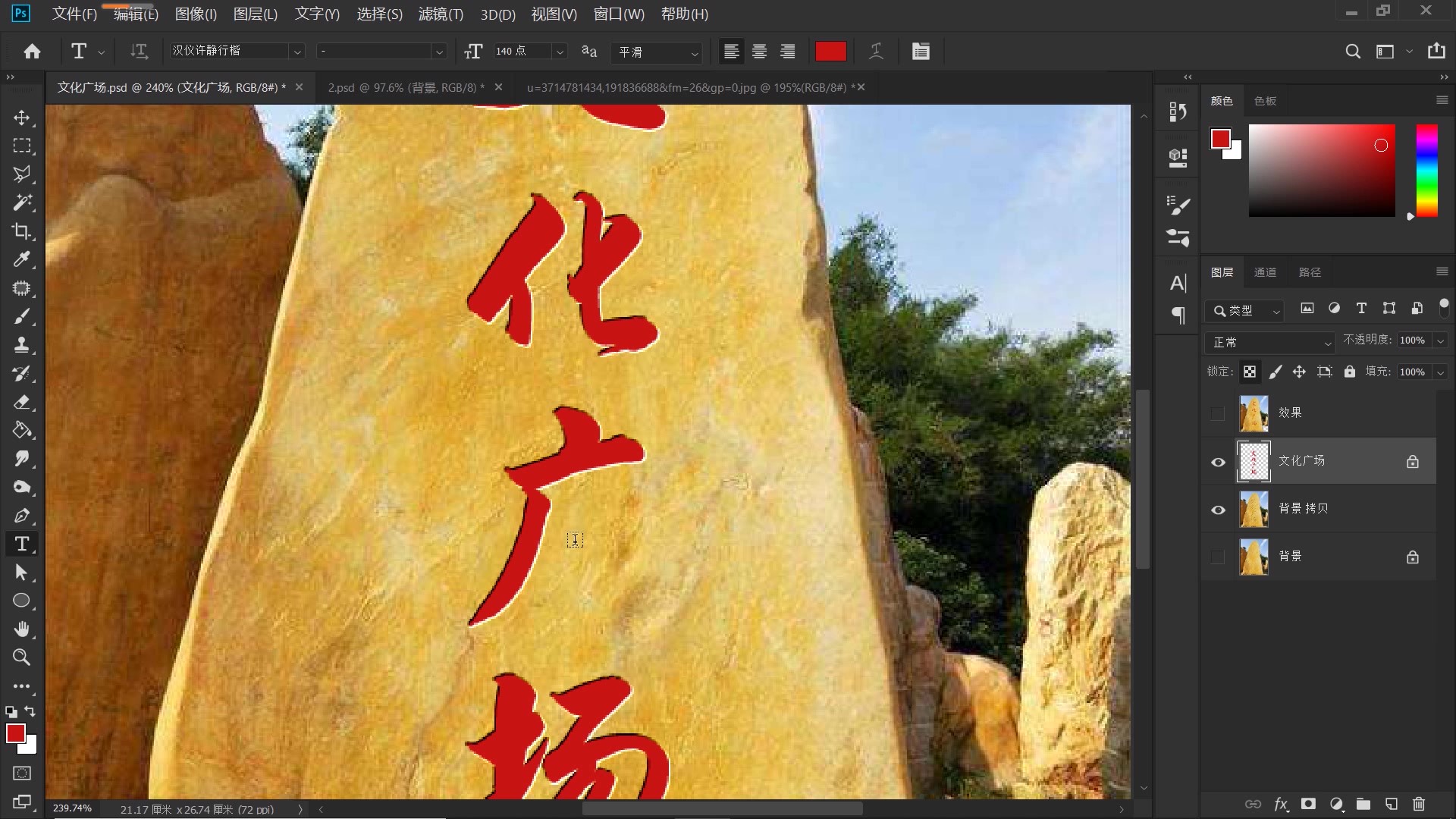Show the 效果 layer
Viewport: 1456px width, 819px height.
coord(1218,413)
